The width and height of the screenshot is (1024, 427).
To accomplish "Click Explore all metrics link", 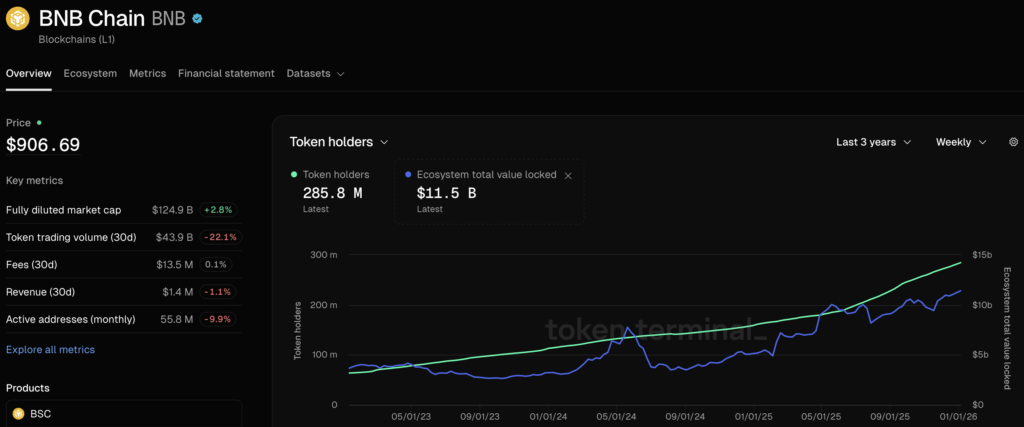I will pos(50,350).
